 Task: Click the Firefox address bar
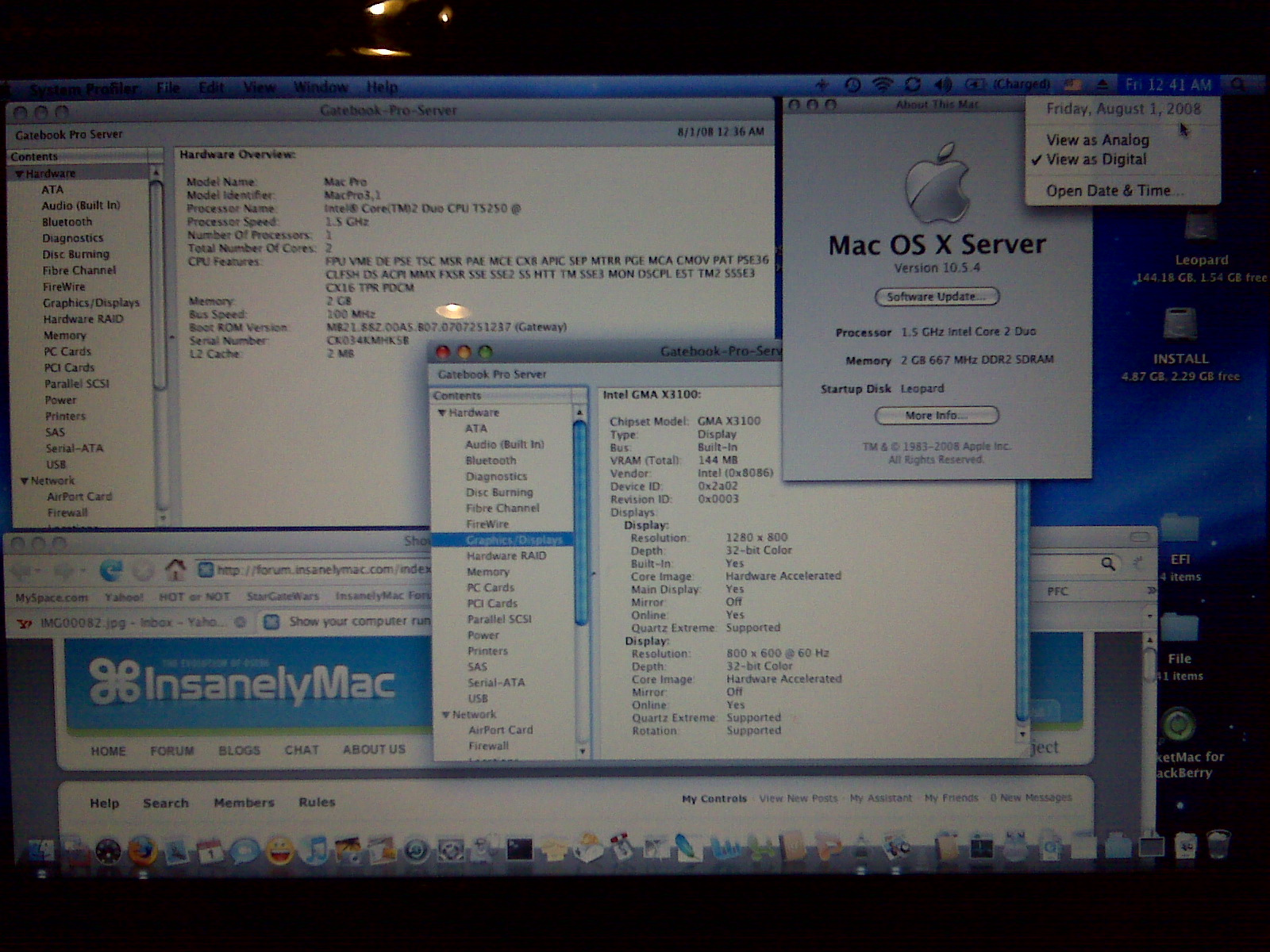314,570
